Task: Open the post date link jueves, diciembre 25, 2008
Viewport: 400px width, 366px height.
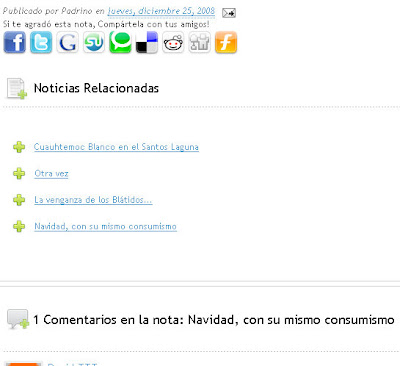Action: (161, 11)
